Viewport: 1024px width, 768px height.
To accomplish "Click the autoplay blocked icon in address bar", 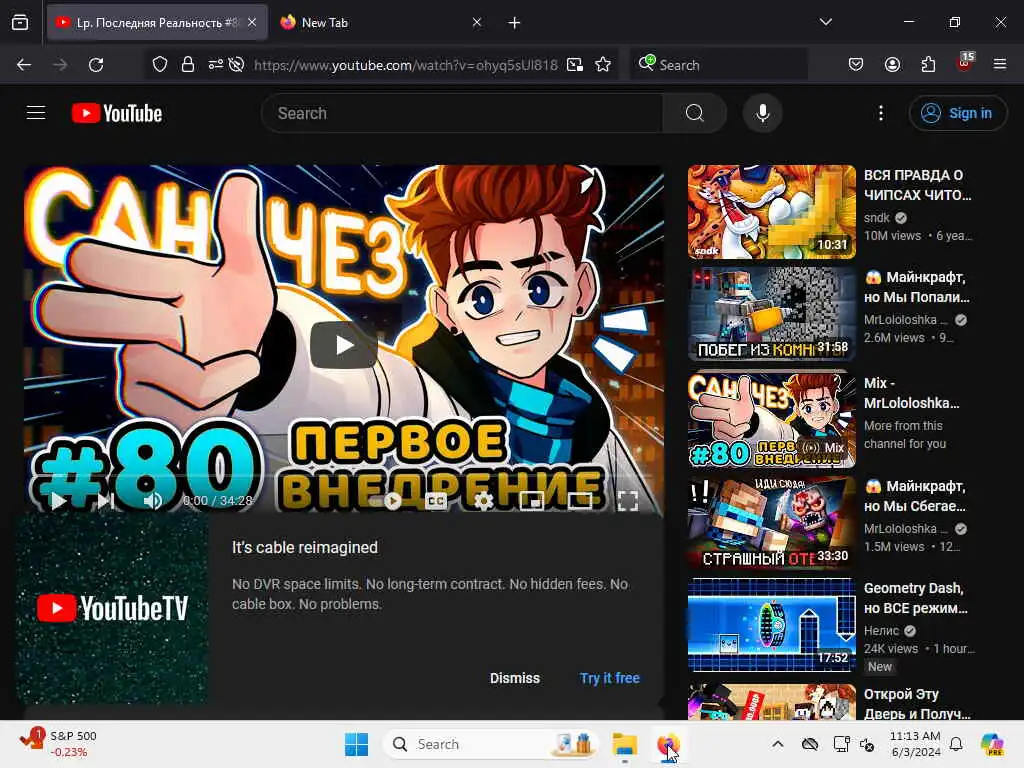I will [236, 65].
